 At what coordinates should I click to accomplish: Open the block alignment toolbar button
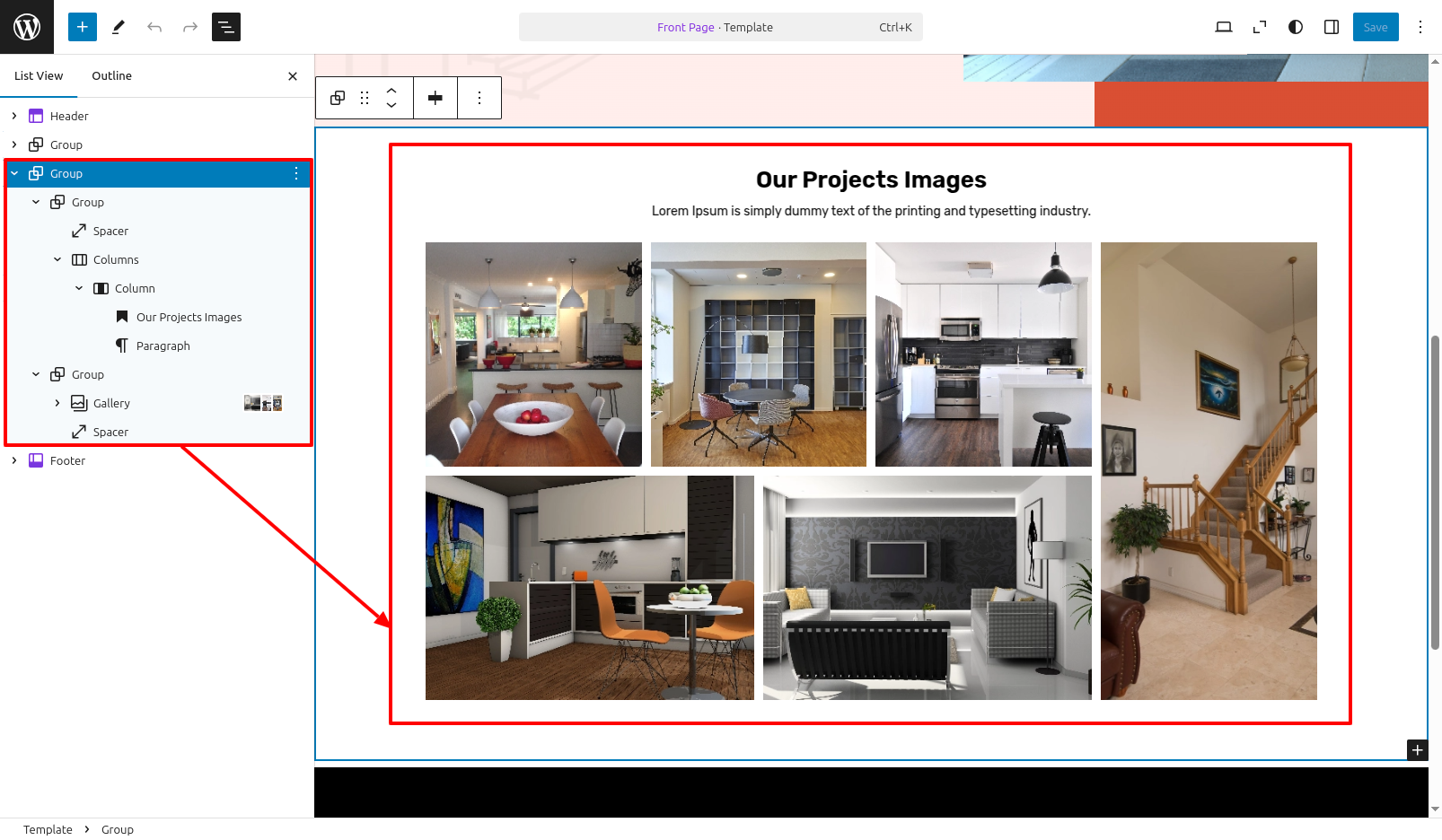click(x=435, y=98)
